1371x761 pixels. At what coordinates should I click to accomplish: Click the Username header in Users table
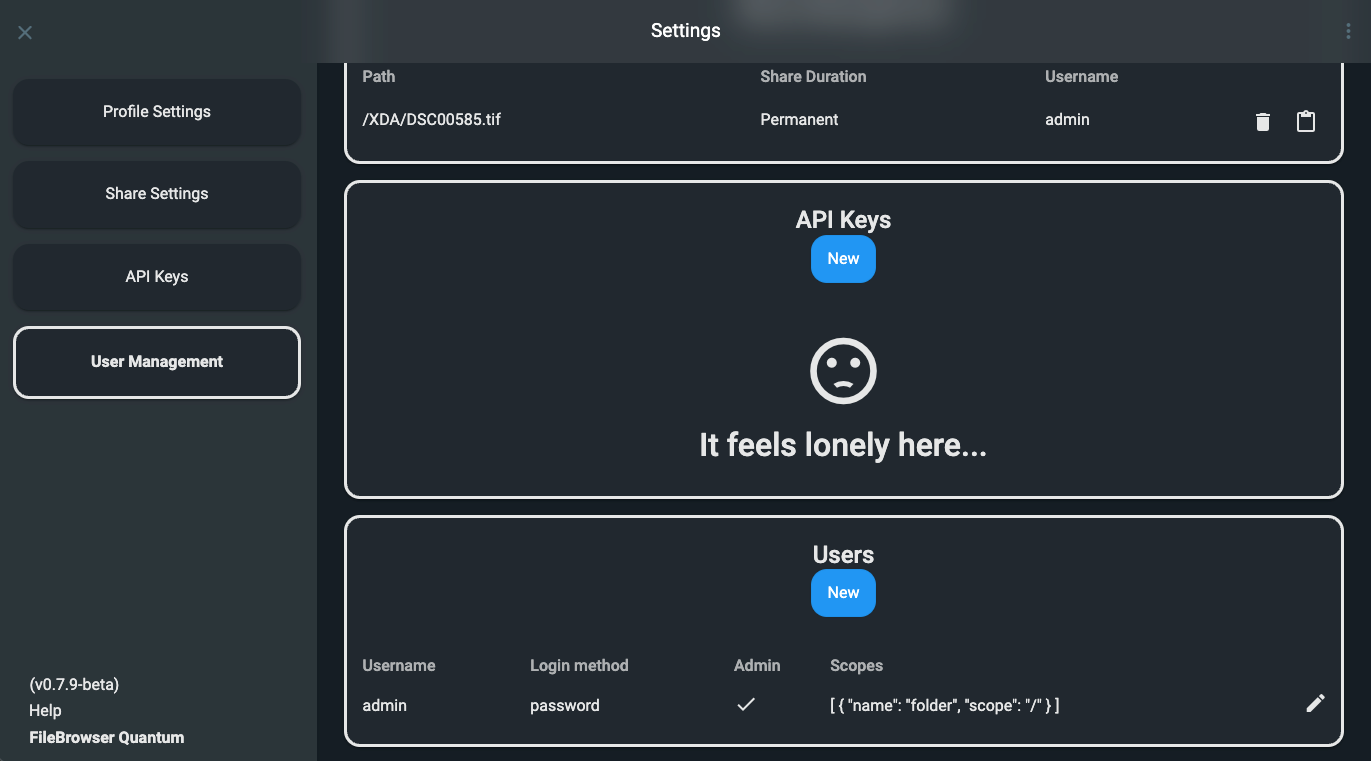coord(399,666)
